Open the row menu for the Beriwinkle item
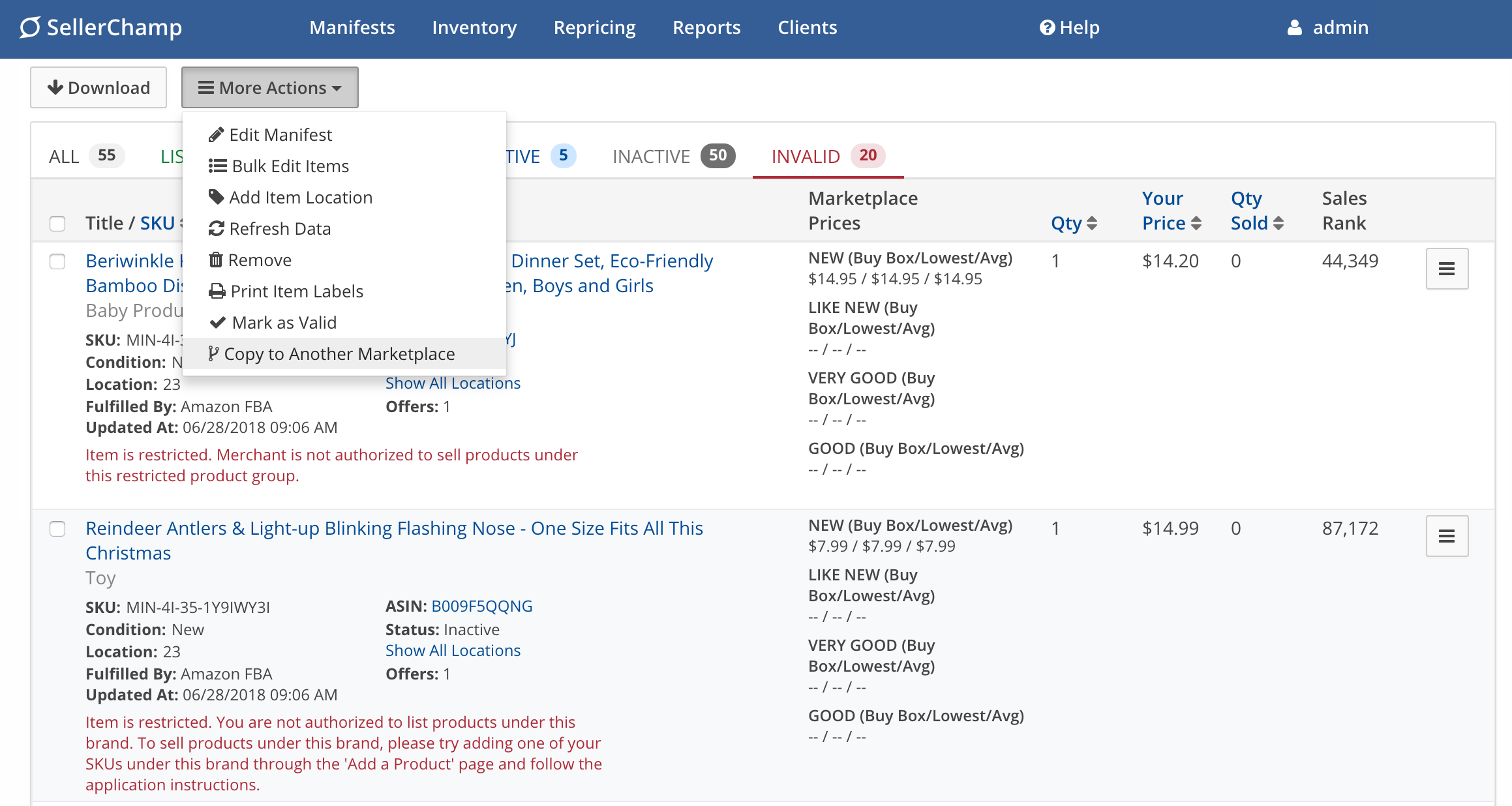 pyautogui.click(x=1446, y=269)
